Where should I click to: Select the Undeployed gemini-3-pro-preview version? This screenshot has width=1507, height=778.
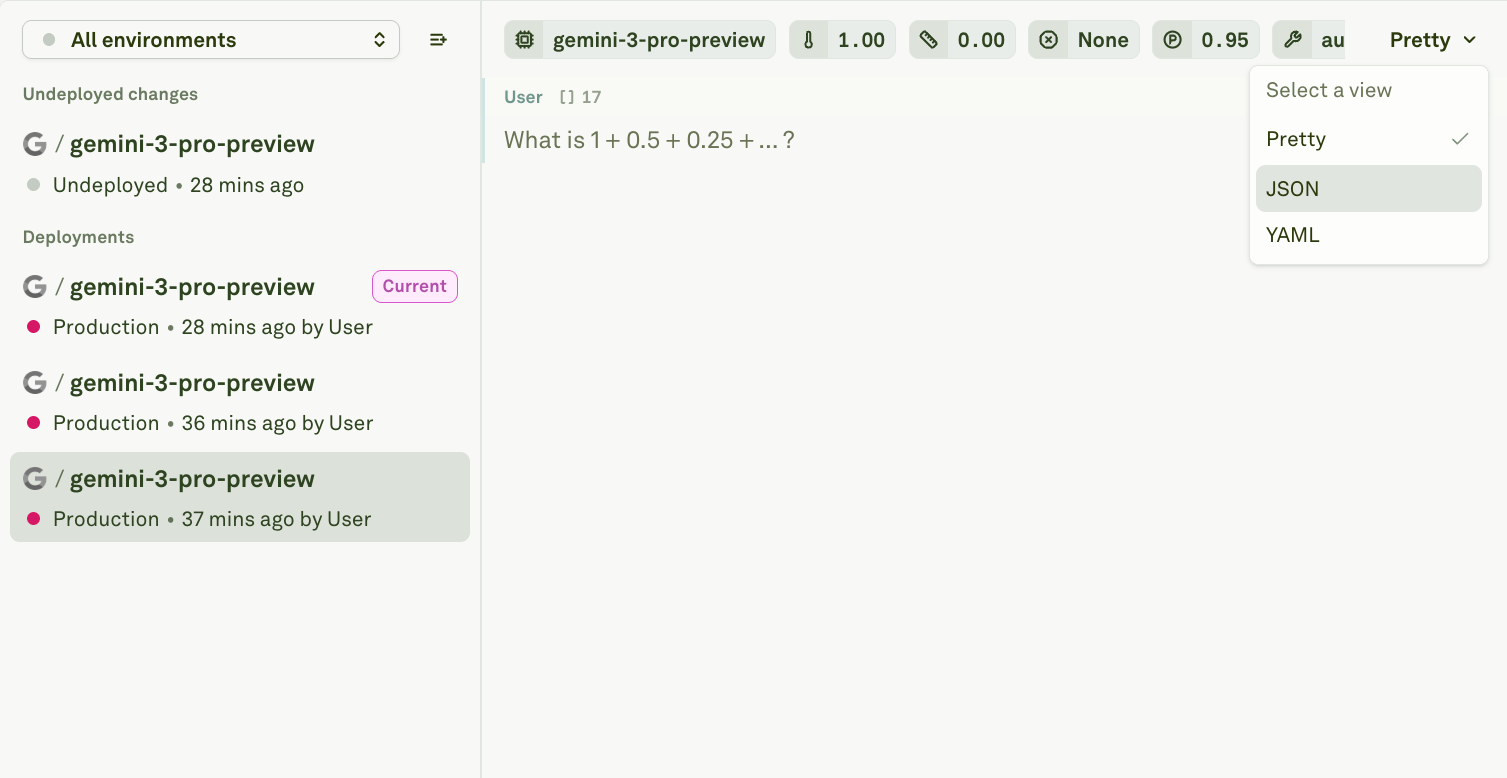click(x=240, y=164)
